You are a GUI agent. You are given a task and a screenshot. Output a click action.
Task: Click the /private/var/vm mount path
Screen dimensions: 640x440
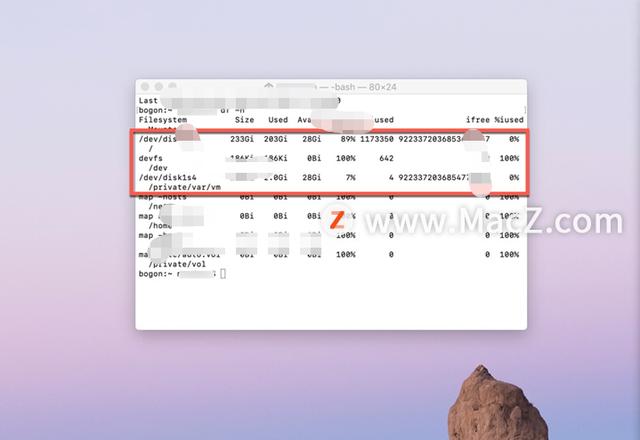tap(185, 187)
